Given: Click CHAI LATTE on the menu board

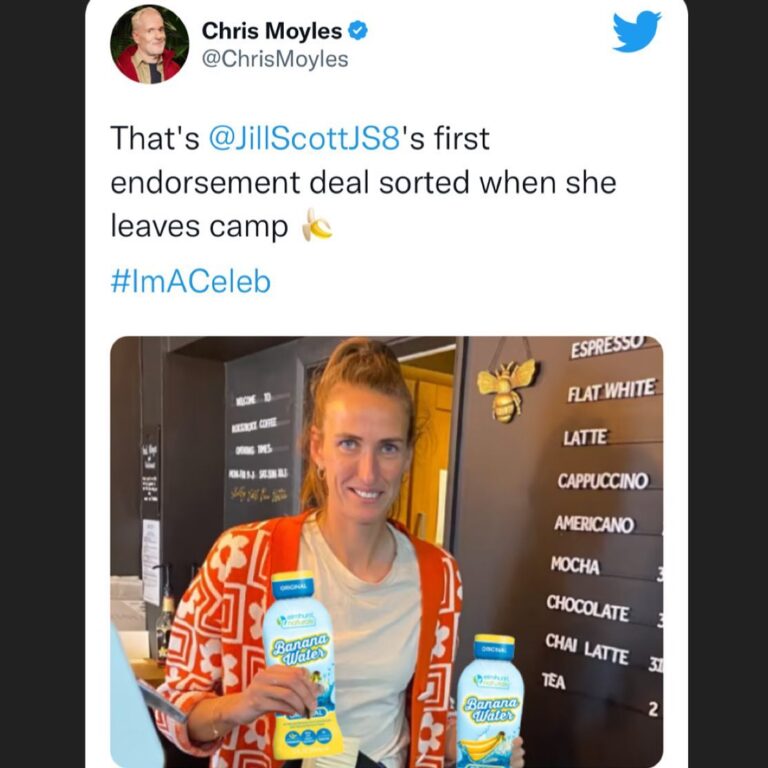Looking at the screenshot, I should 587,648.
